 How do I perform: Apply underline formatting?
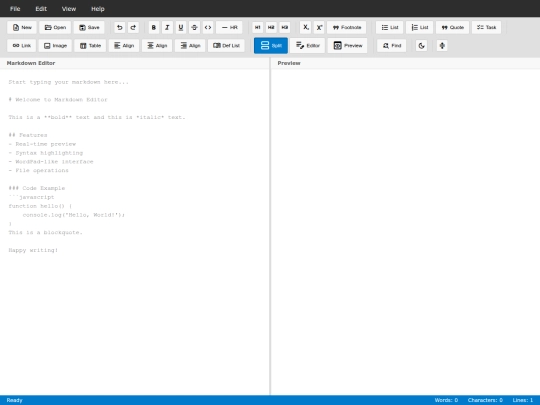pyautogui.click(x=180, y=28)
